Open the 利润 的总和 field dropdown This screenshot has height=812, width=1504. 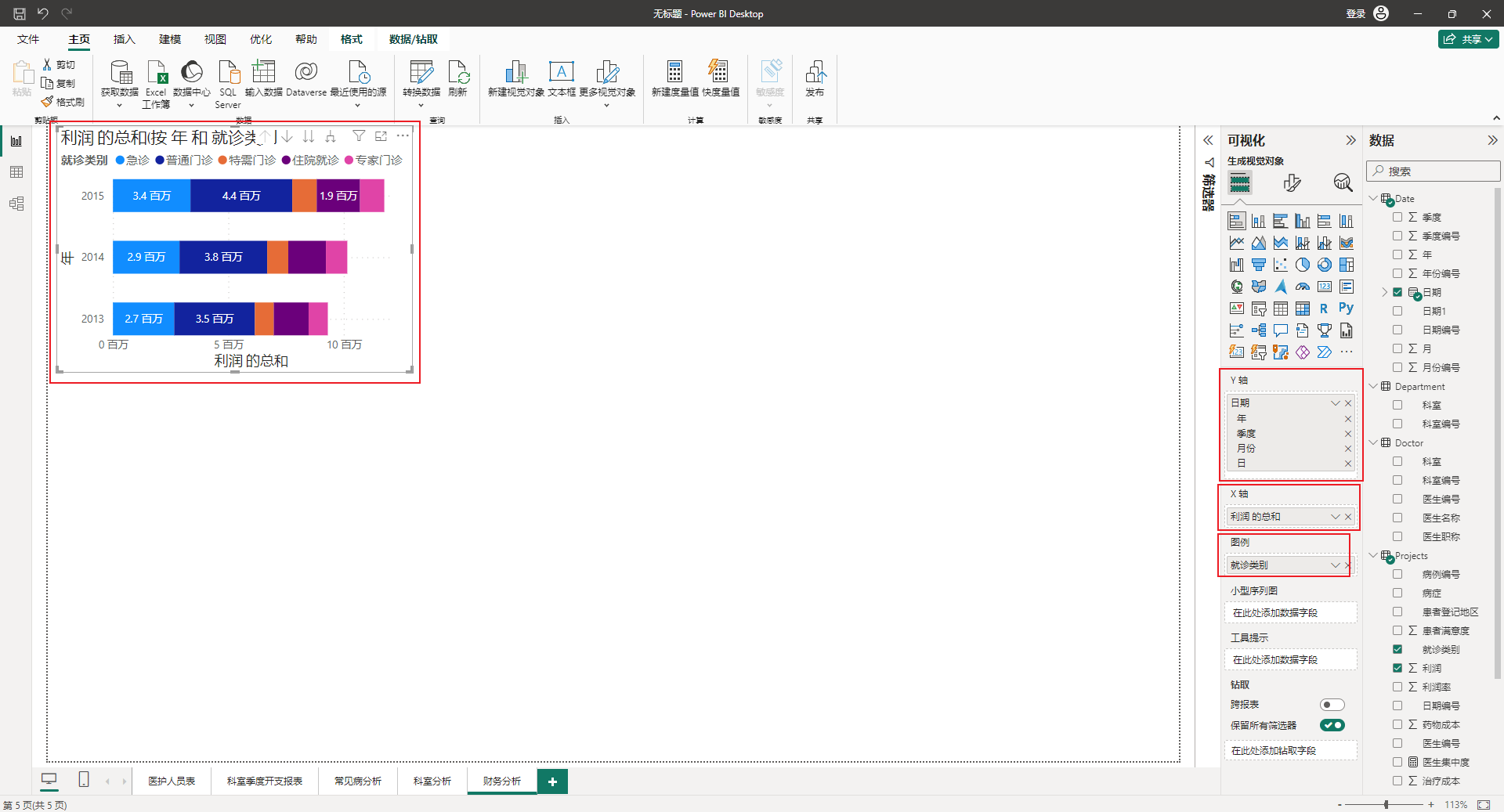(1336, 517)
